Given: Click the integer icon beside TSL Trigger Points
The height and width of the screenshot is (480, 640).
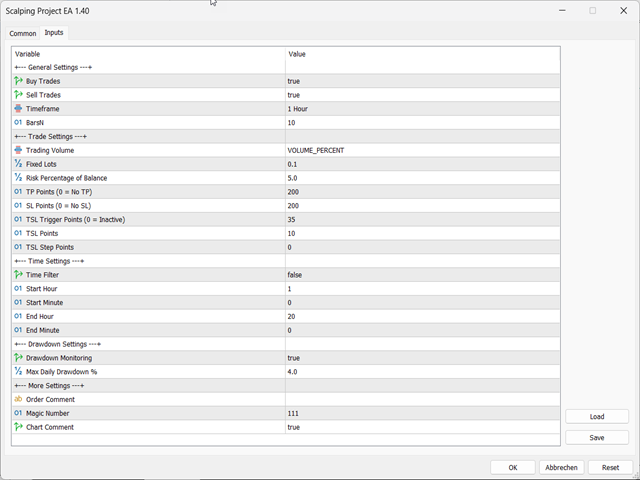Looking at the screenshot, I should click(18, 219).
